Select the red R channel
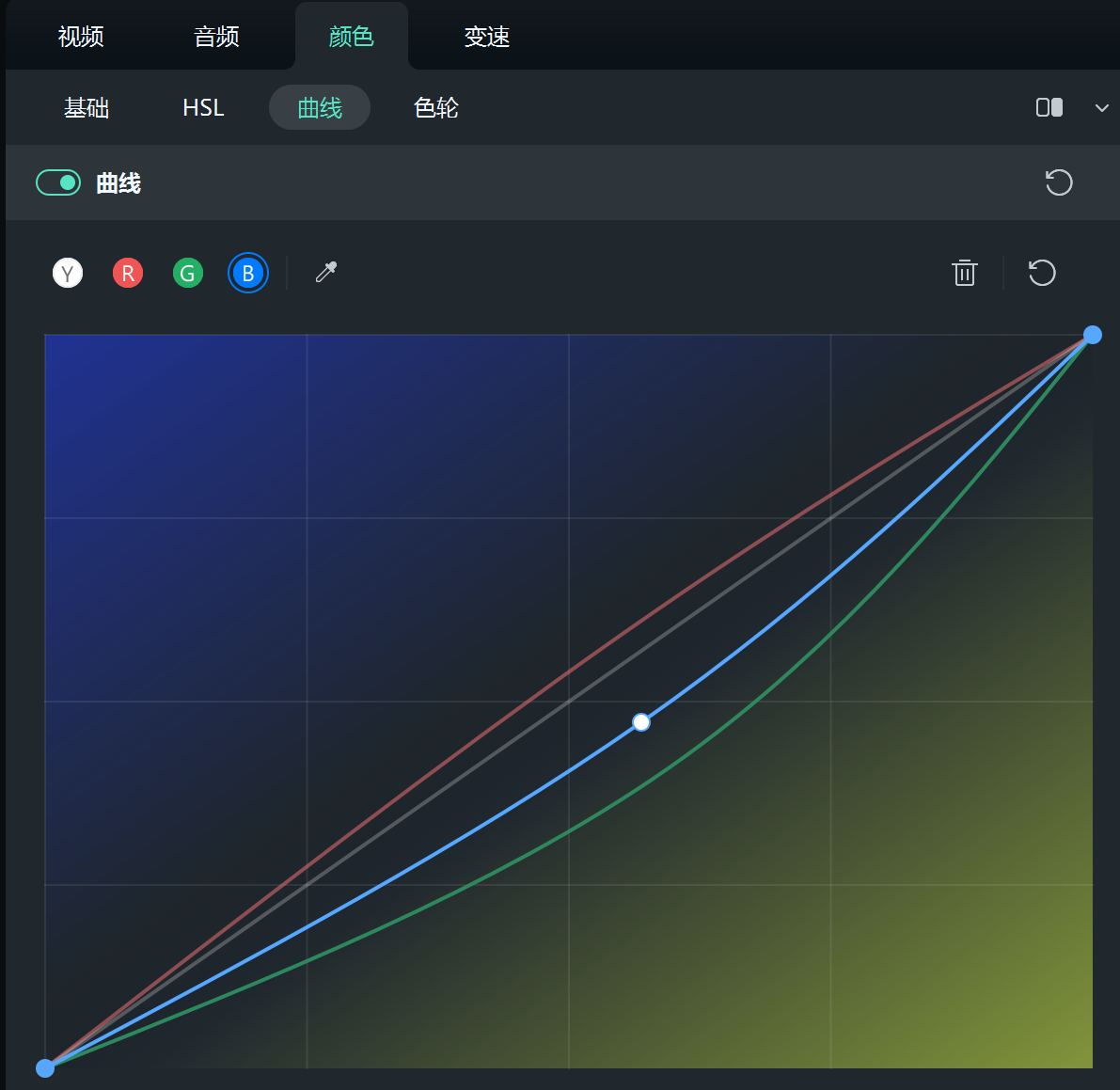This screenshot has width=1120, height=1090. point(128,274)
